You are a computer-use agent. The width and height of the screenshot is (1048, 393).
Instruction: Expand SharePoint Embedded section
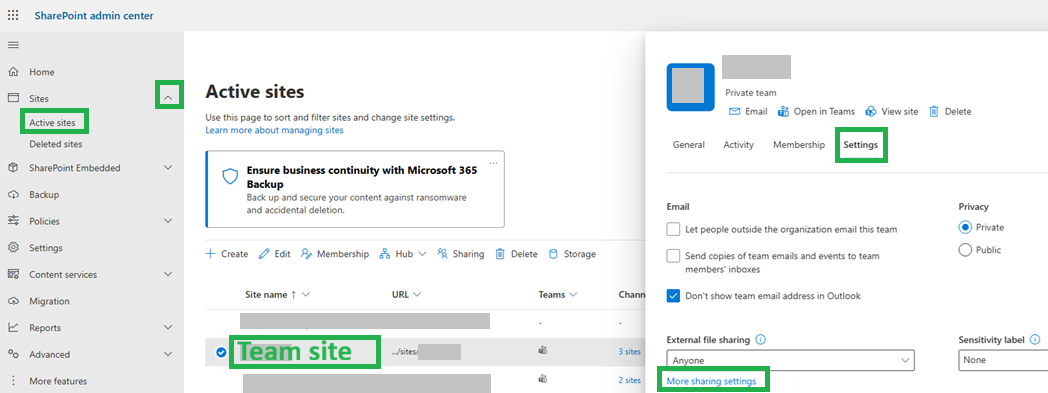pyautogui.click(x=168, y=168)
